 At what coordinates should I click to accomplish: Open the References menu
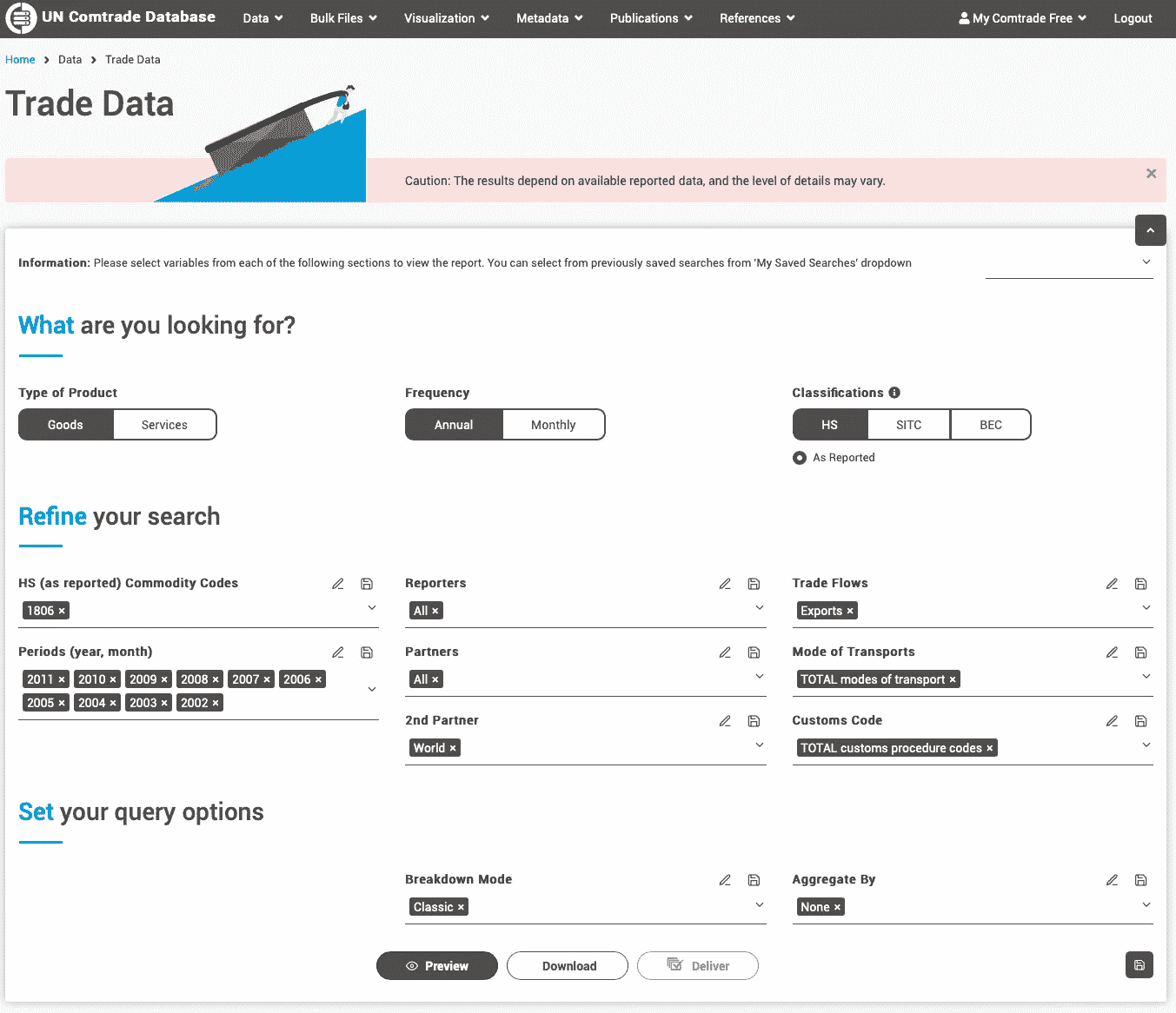tap(757, 18)
